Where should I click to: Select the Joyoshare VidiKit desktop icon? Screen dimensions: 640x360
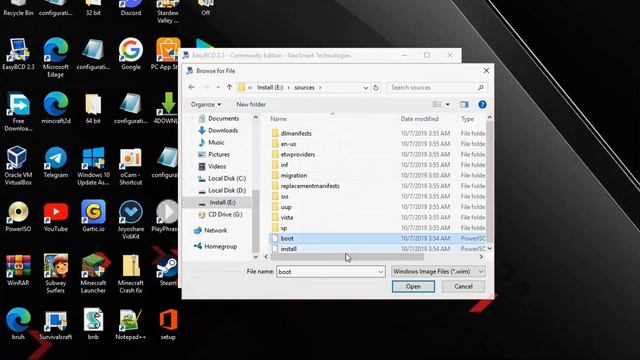point(131,219)
